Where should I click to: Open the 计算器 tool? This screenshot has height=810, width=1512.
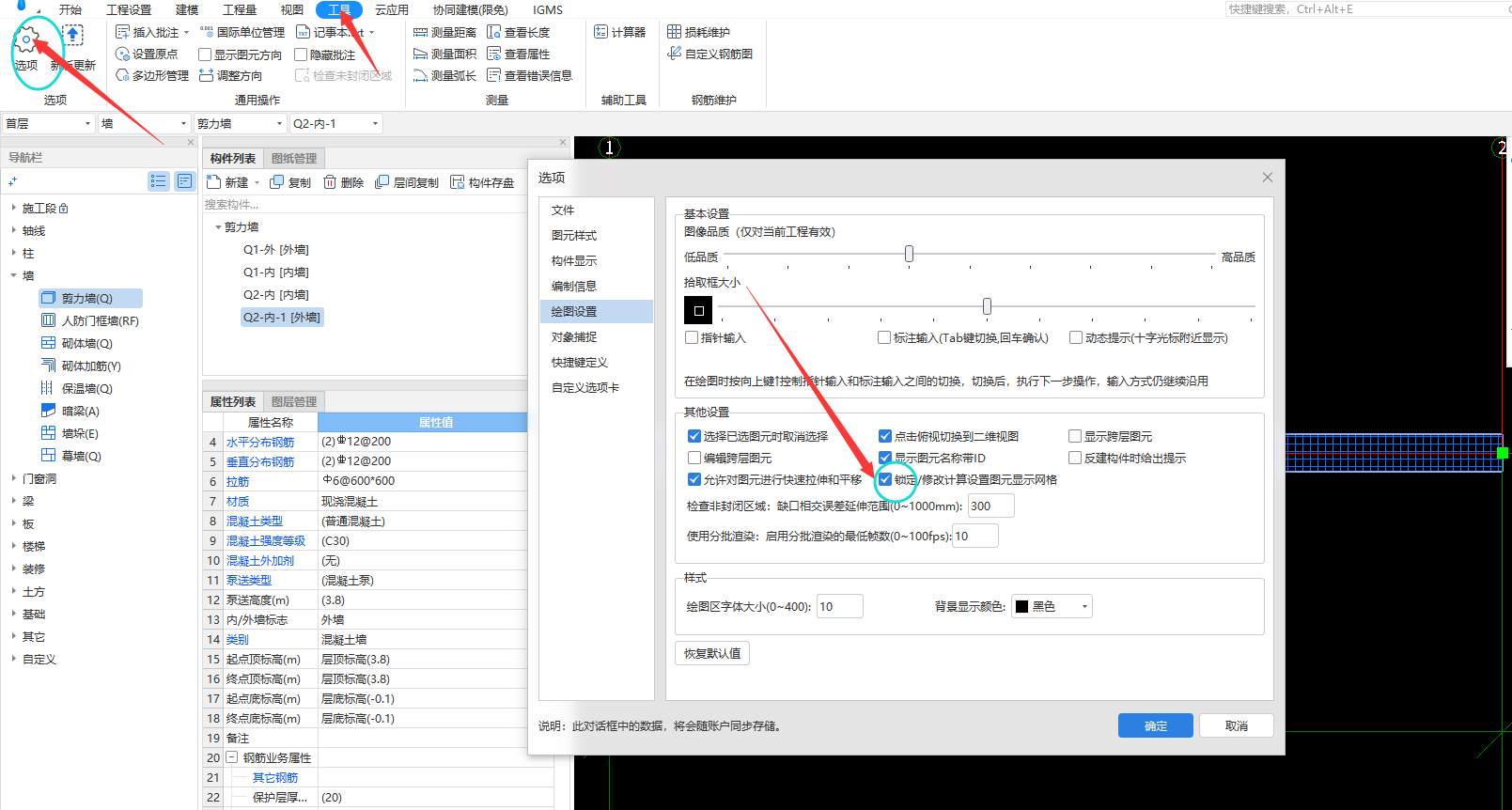click(x=620, y=32)
